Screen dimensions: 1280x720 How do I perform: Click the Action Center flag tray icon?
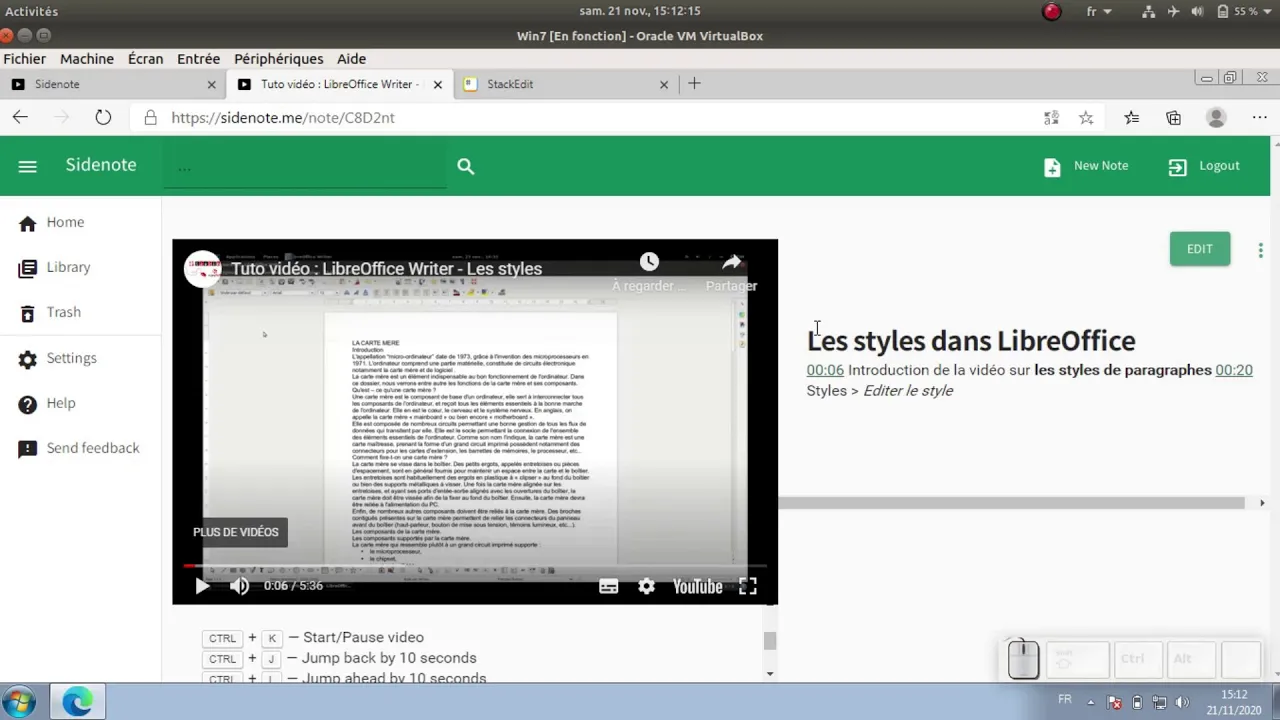[x=1114, y=702]
